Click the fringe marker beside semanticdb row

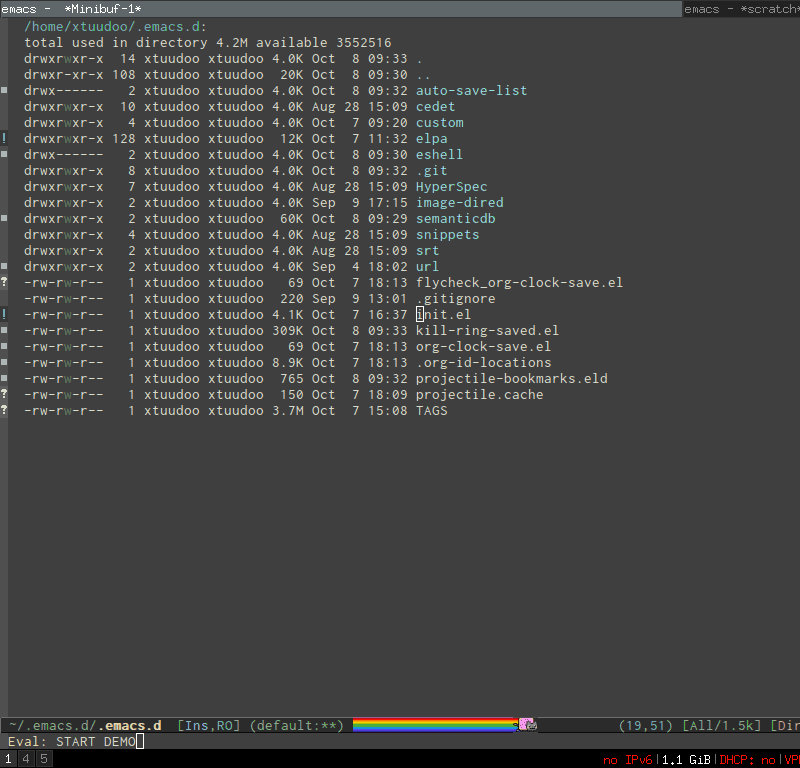coord(4,219)
